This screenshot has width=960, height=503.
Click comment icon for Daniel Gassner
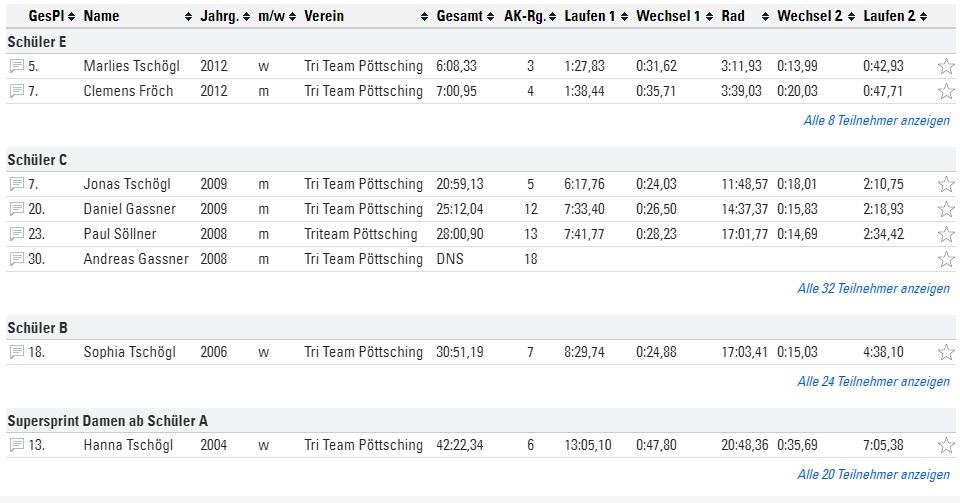click(x=17, y=209)
